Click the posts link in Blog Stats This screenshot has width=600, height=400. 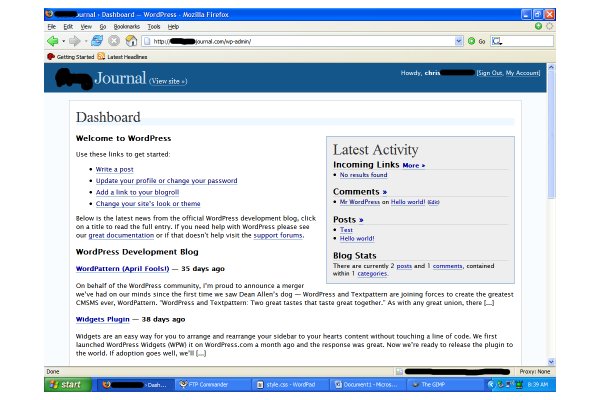coord(404,266)
